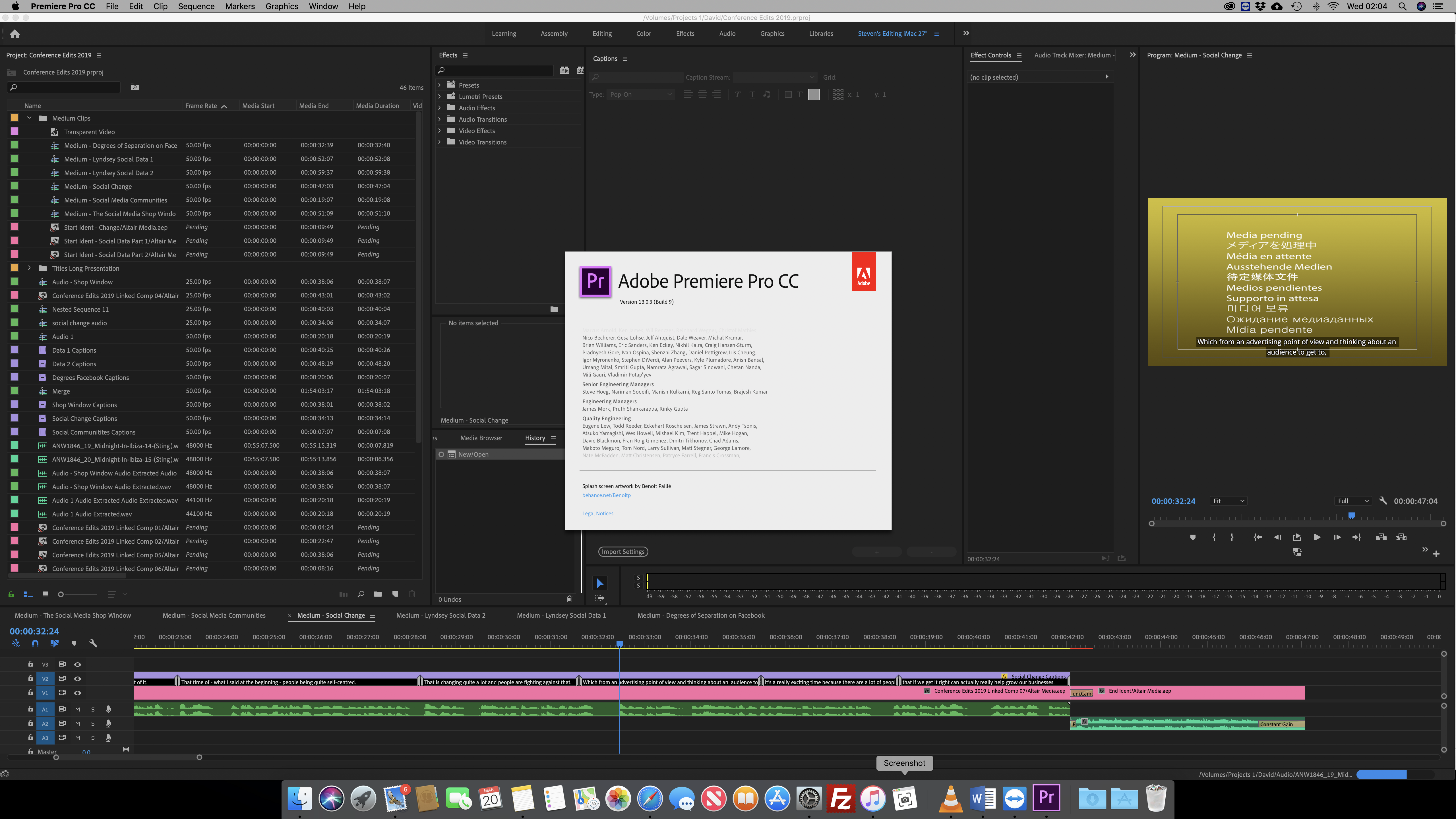Expand Titles Long Presentation bin
Screen dimensions: 1456x819
tap(29, 268)
